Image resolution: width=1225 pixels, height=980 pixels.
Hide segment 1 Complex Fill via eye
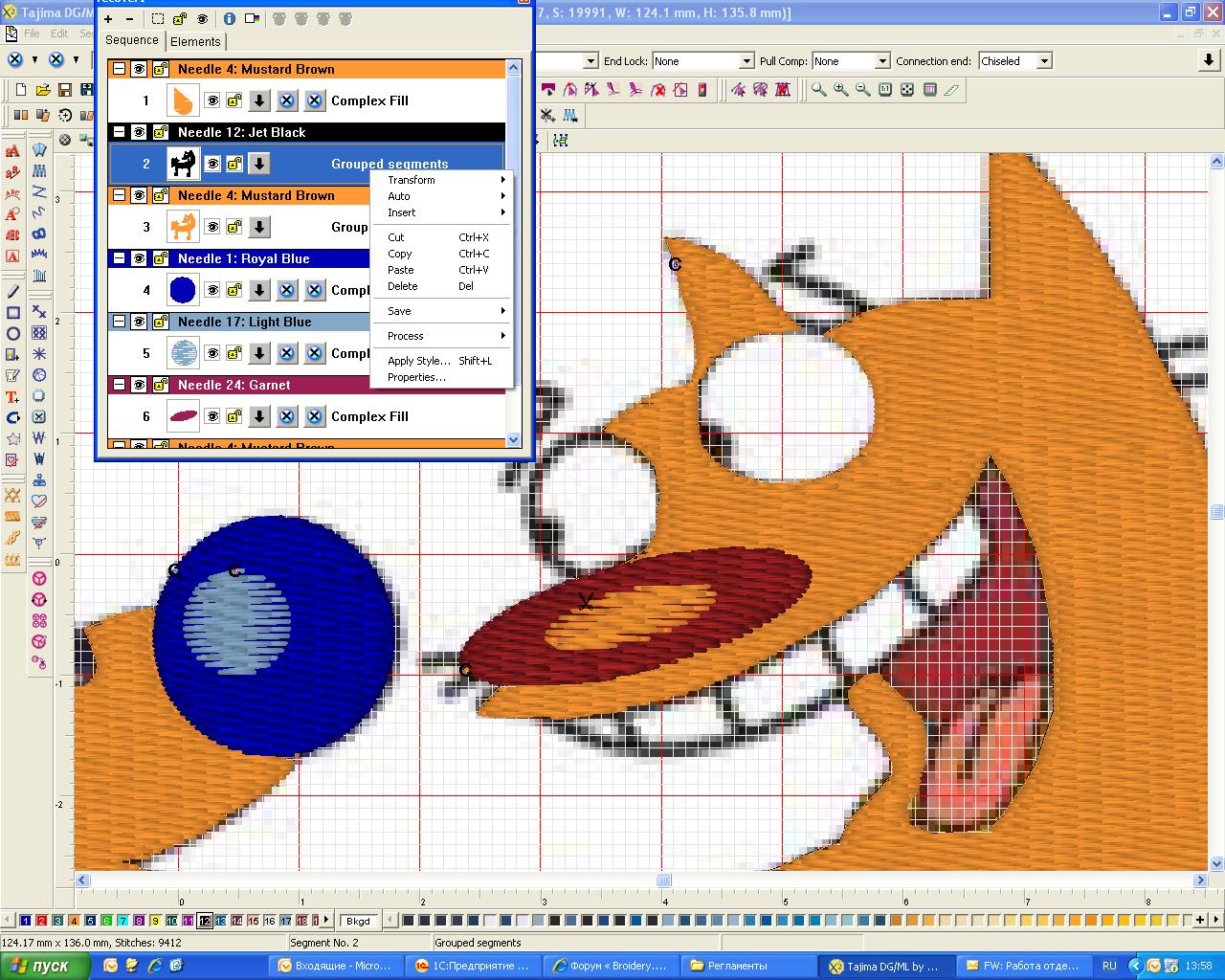[x=212, y=100]
